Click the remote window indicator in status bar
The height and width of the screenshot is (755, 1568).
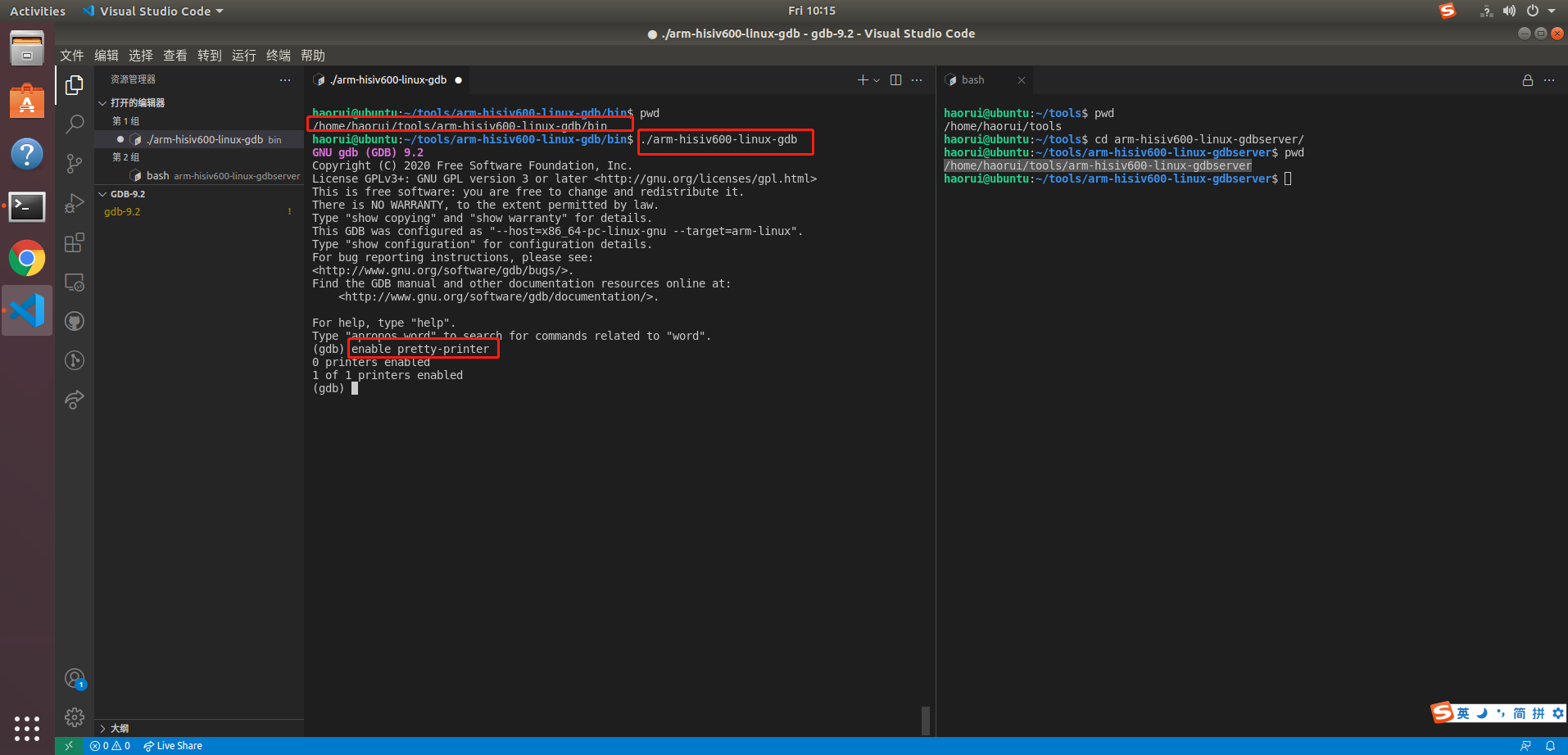pos(69,746)
